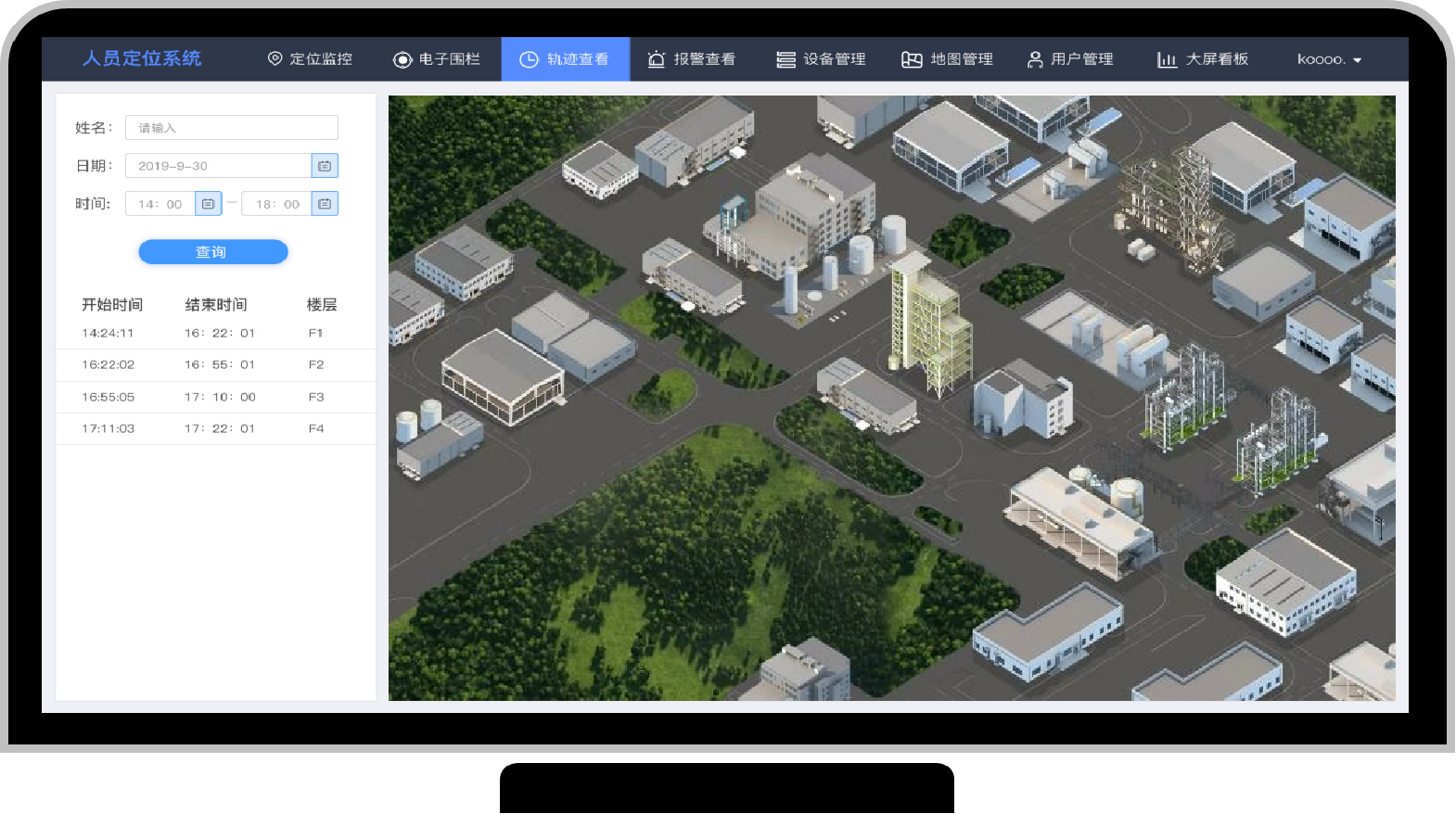Switch to the 定位监控 tab label

(x=321, y=59)
